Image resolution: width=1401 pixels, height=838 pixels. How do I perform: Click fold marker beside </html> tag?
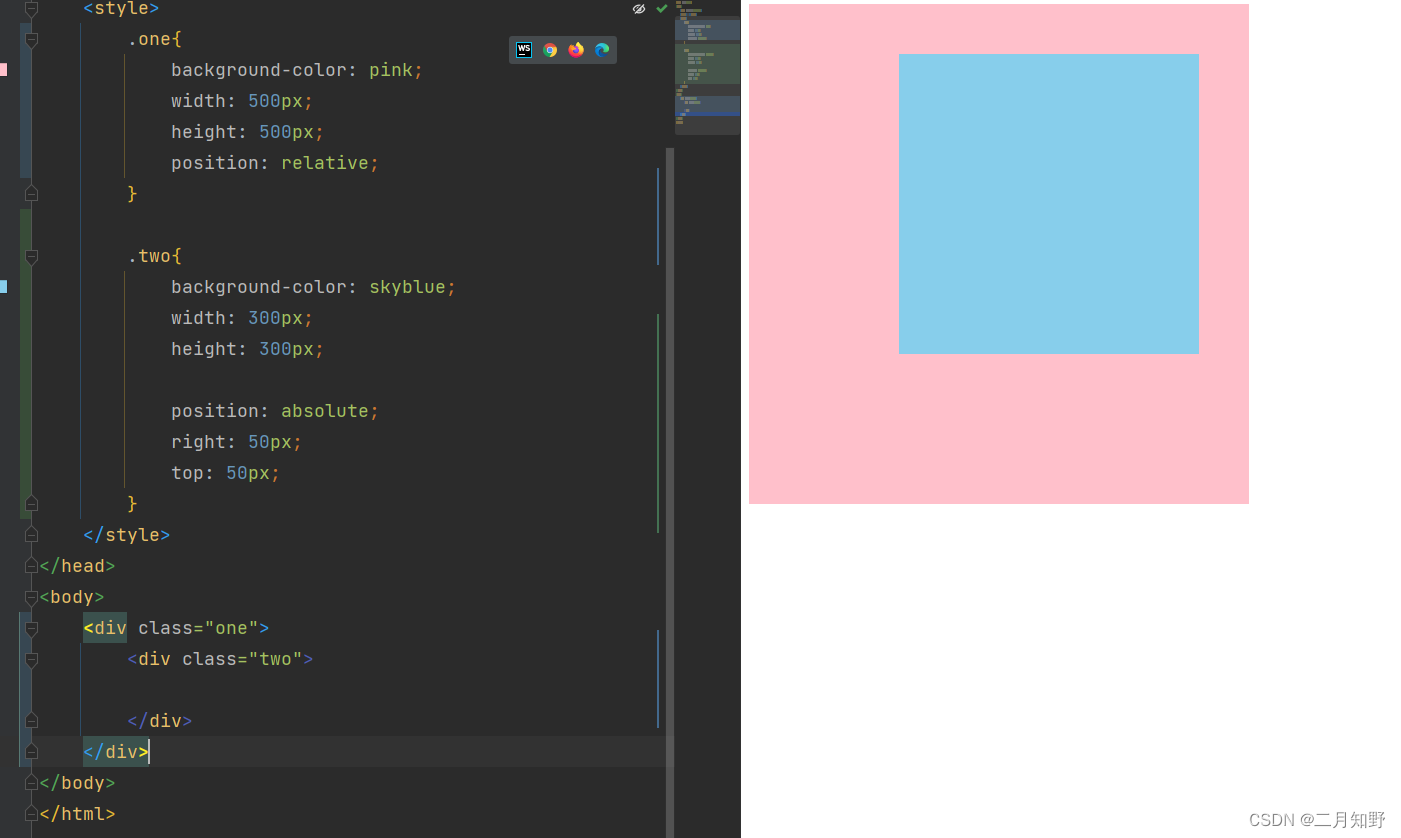tap(31, 814)
